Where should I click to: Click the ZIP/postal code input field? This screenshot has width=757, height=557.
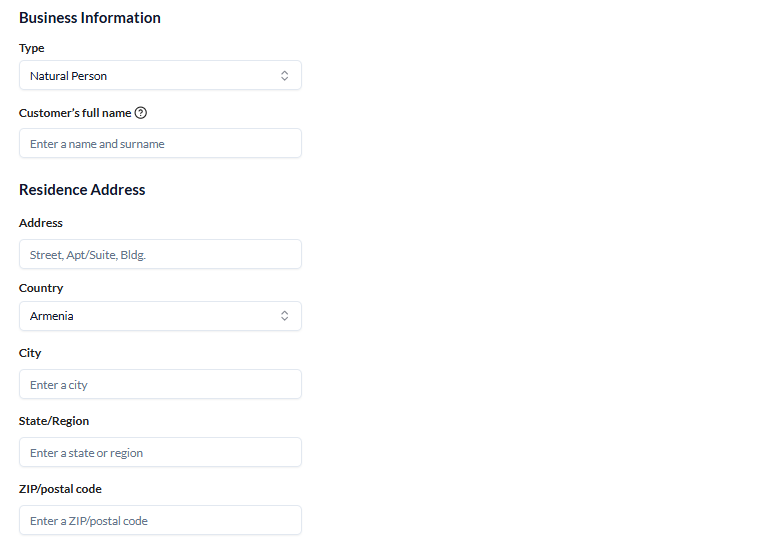coord(160,520)
